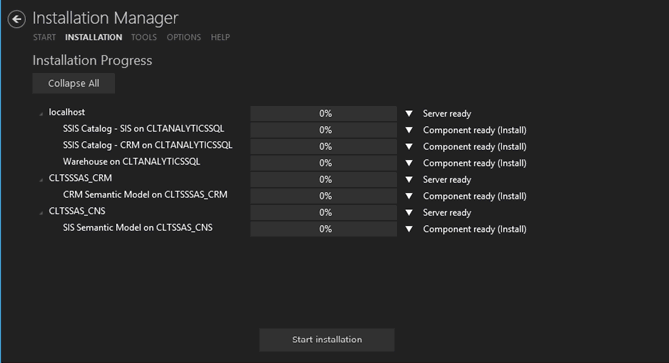Expand details arrow for SIS Semantic Model row

pos(409,229)
